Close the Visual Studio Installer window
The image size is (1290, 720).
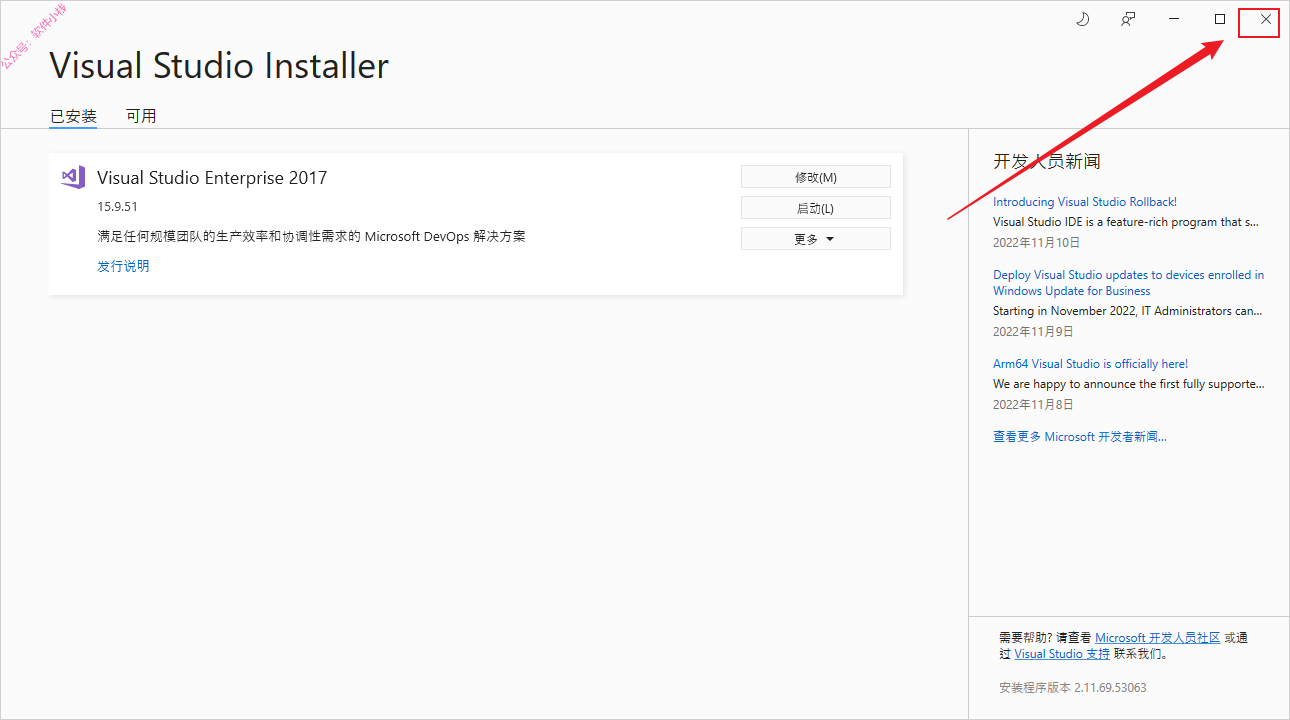tap(1266, 19)
